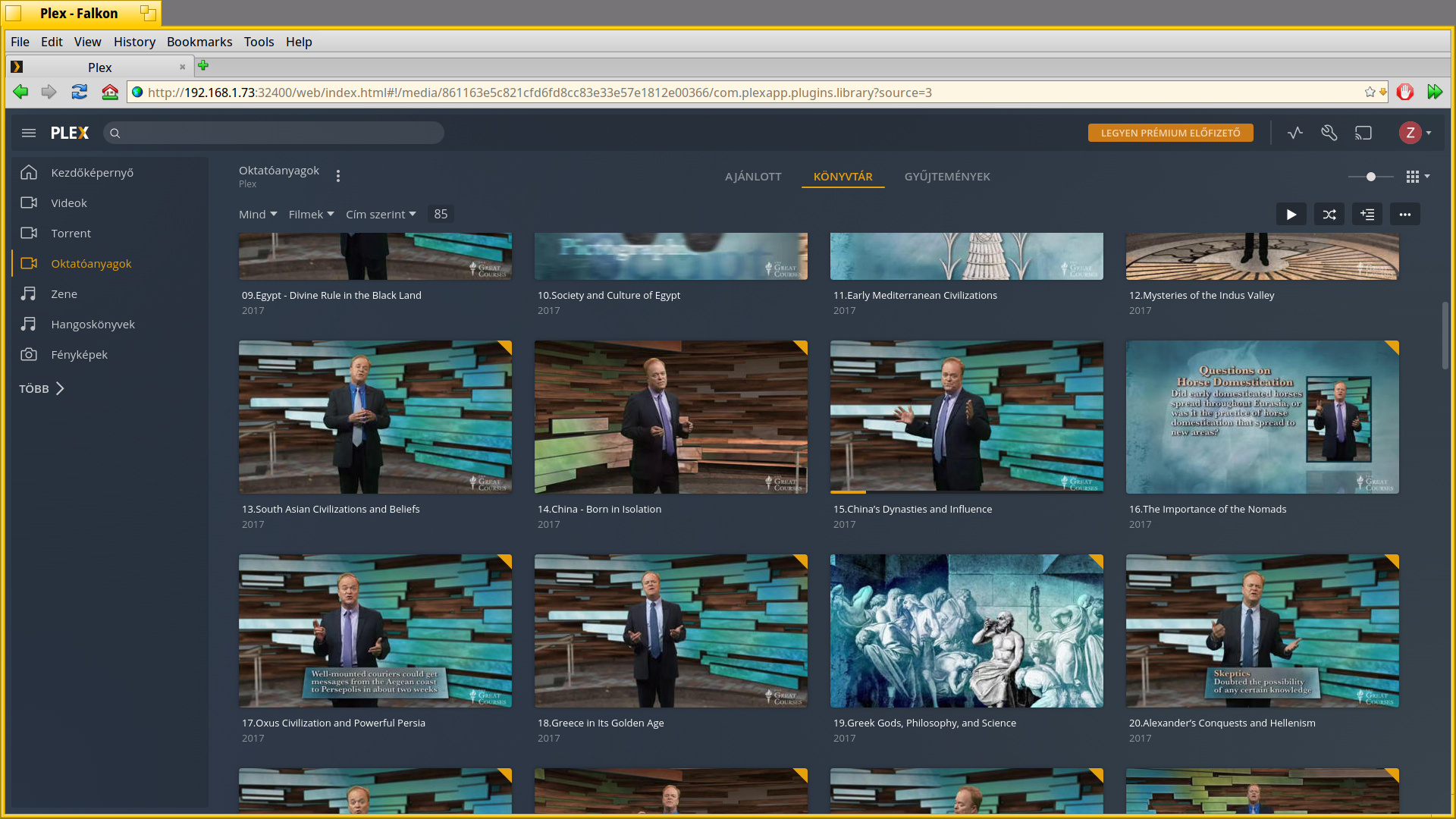Click the site info globe icon
This screenshot has width=1456, height=819.
[137, 92]
